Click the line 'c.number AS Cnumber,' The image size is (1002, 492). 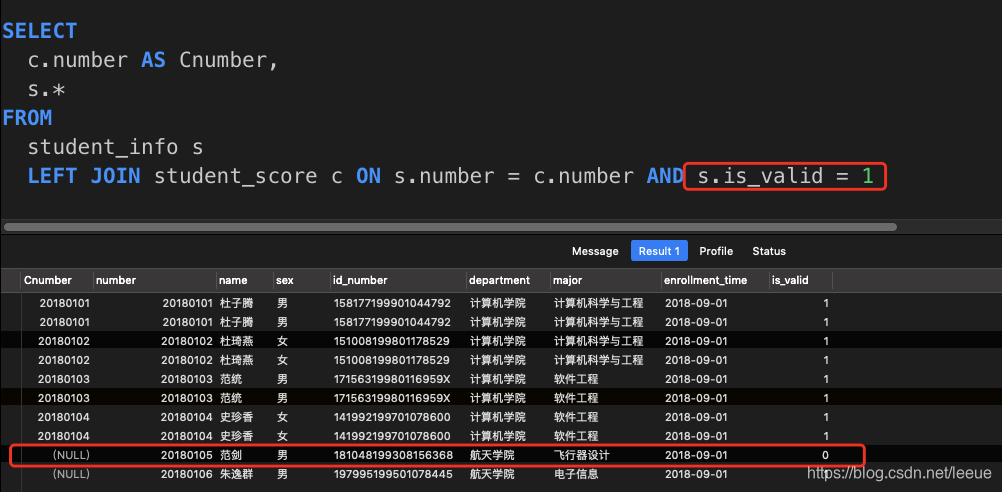pyautogui.click(x=153, y=60)
